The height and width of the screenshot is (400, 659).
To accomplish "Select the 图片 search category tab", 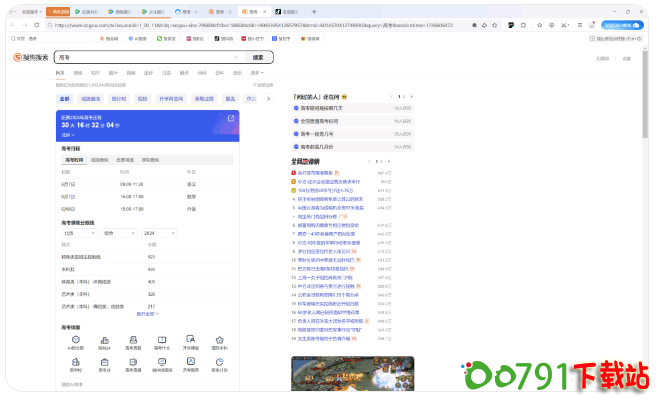I will coord(113,73).
